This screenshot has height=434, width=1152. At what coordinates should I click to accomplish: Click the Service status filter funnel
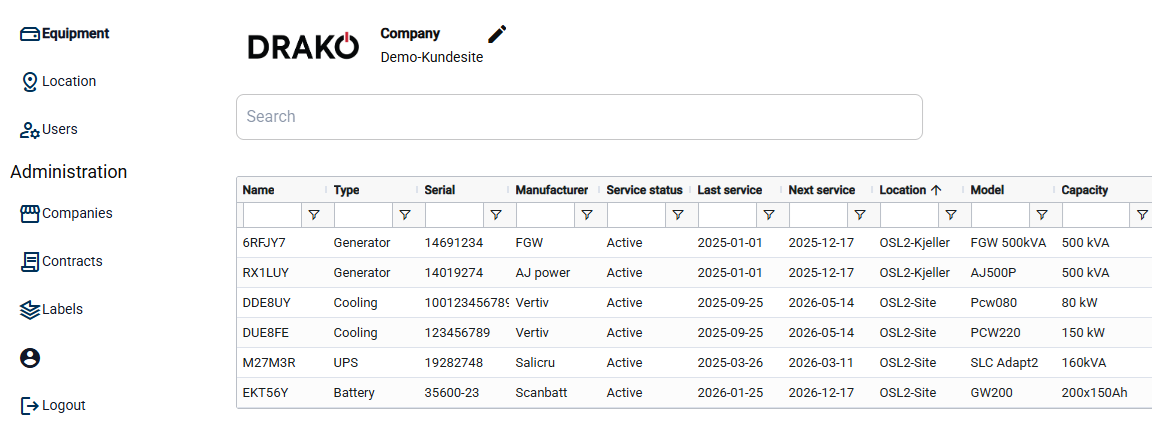(x=677, y=215)
